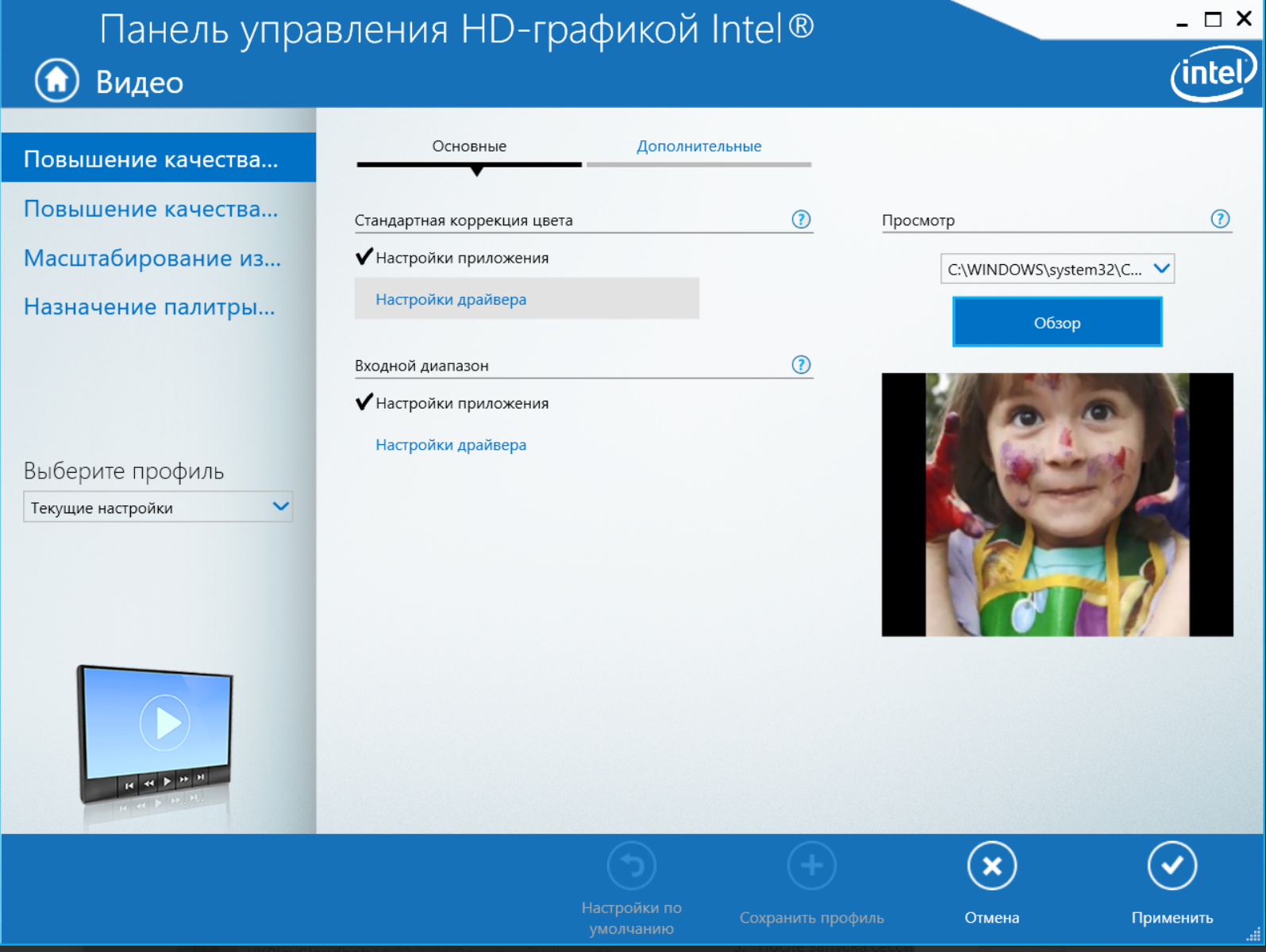This screenshot has width=1266, height=952.
Task: Open Масштабирование из... sidebar item
Action: point(152,257)
